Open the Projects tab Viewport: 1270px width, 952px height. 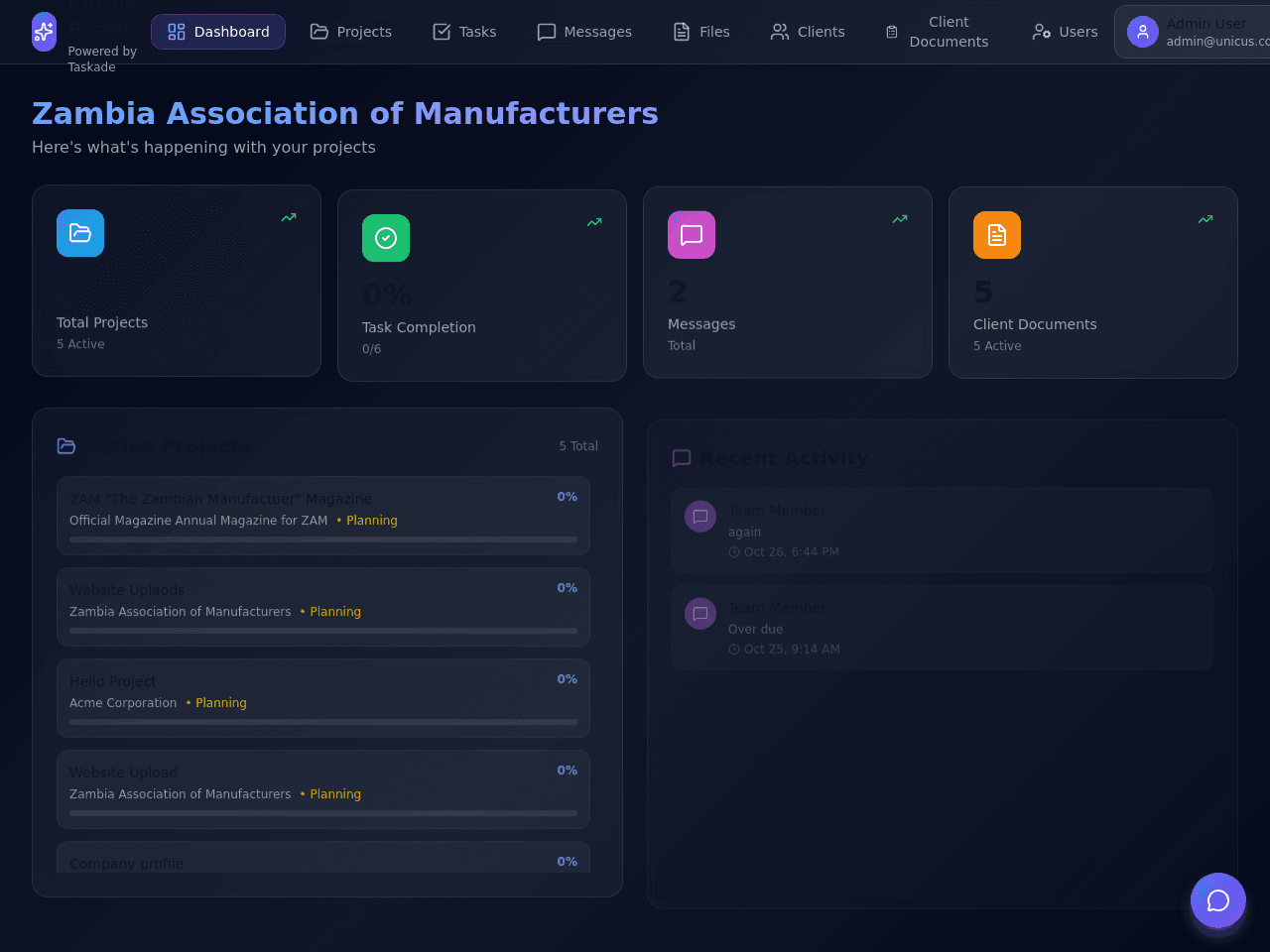click(x=351, y=32)
